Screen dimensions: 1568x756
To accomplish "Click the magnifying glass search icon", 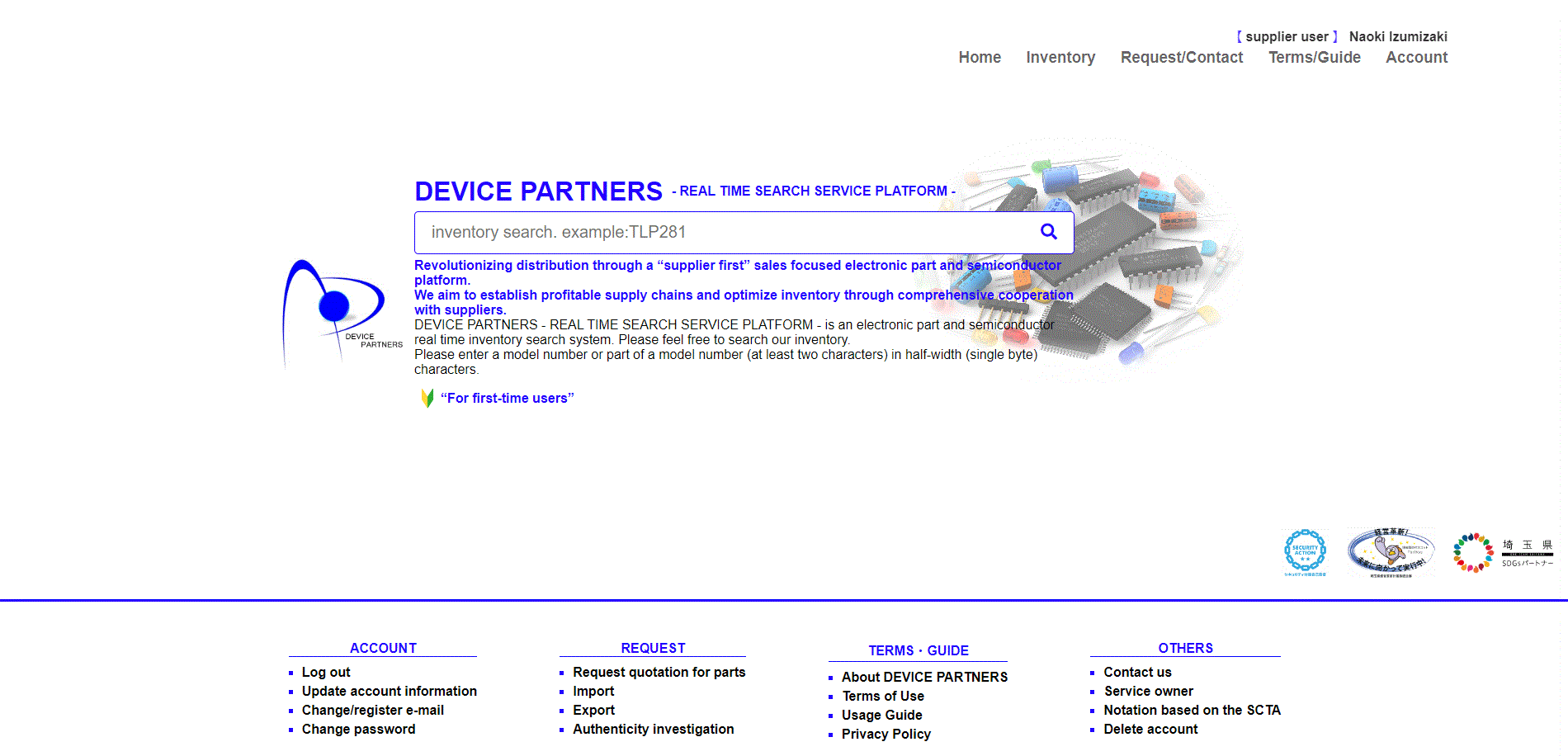I will [x=1048, y=232].
